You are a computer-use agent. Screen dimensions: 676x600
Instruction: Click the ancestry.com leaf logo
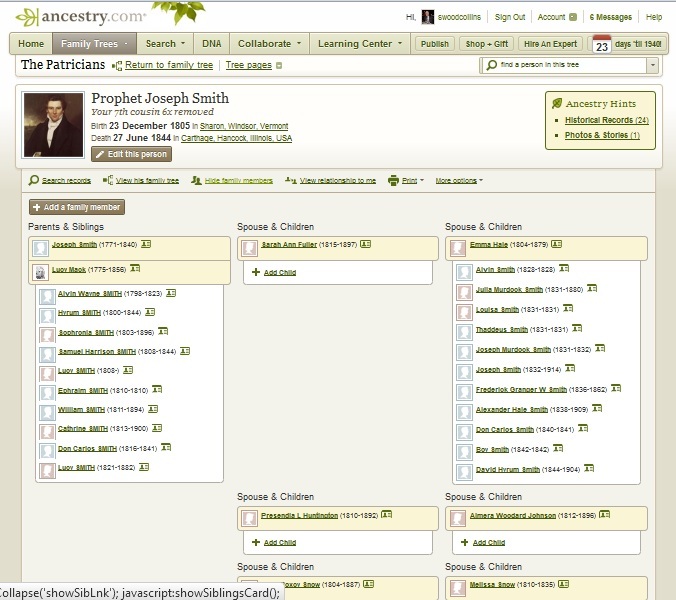pos(27,17)
